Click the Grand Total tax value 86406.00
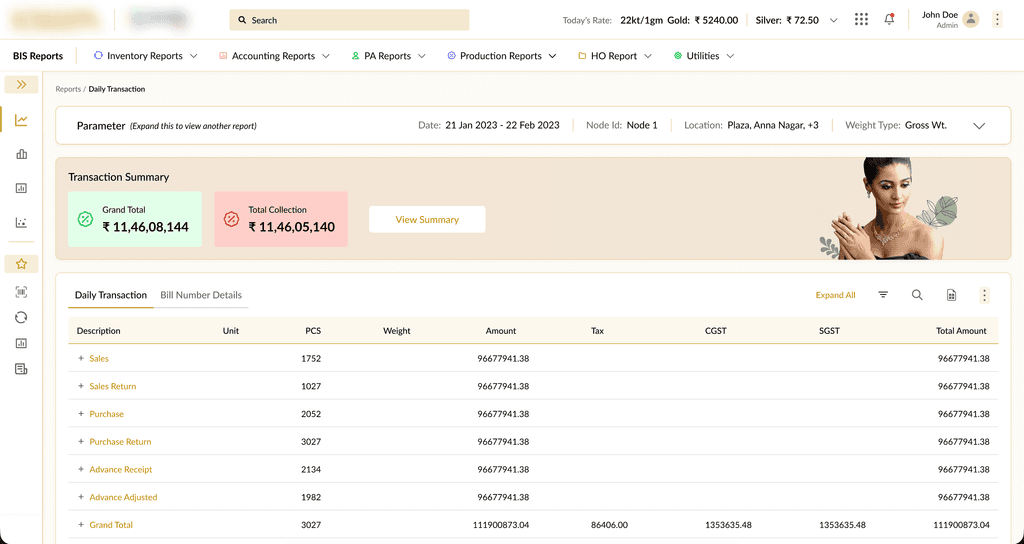Screen dimensions: 1024x544 point(609,524)
